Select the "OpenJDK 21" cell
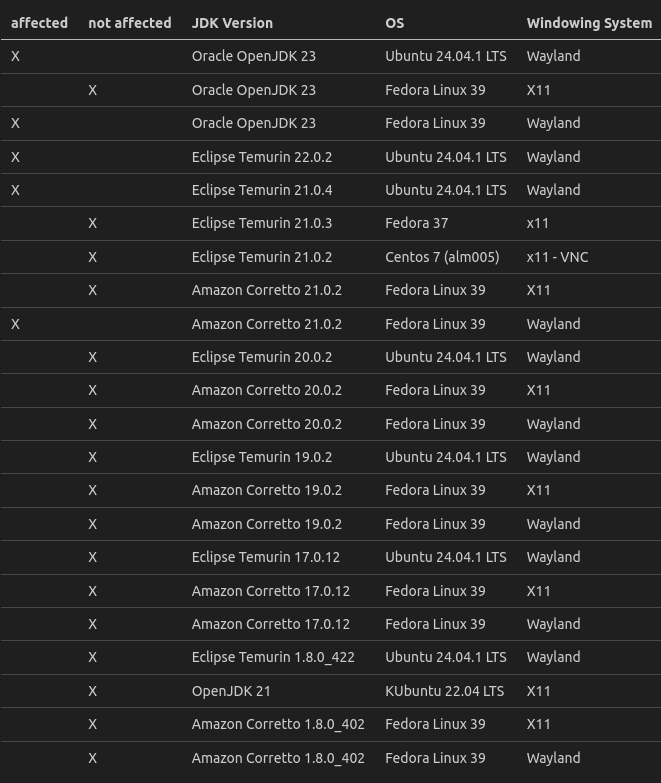Image resolution: width=661 pixels, height=783 pixels. 231,691
